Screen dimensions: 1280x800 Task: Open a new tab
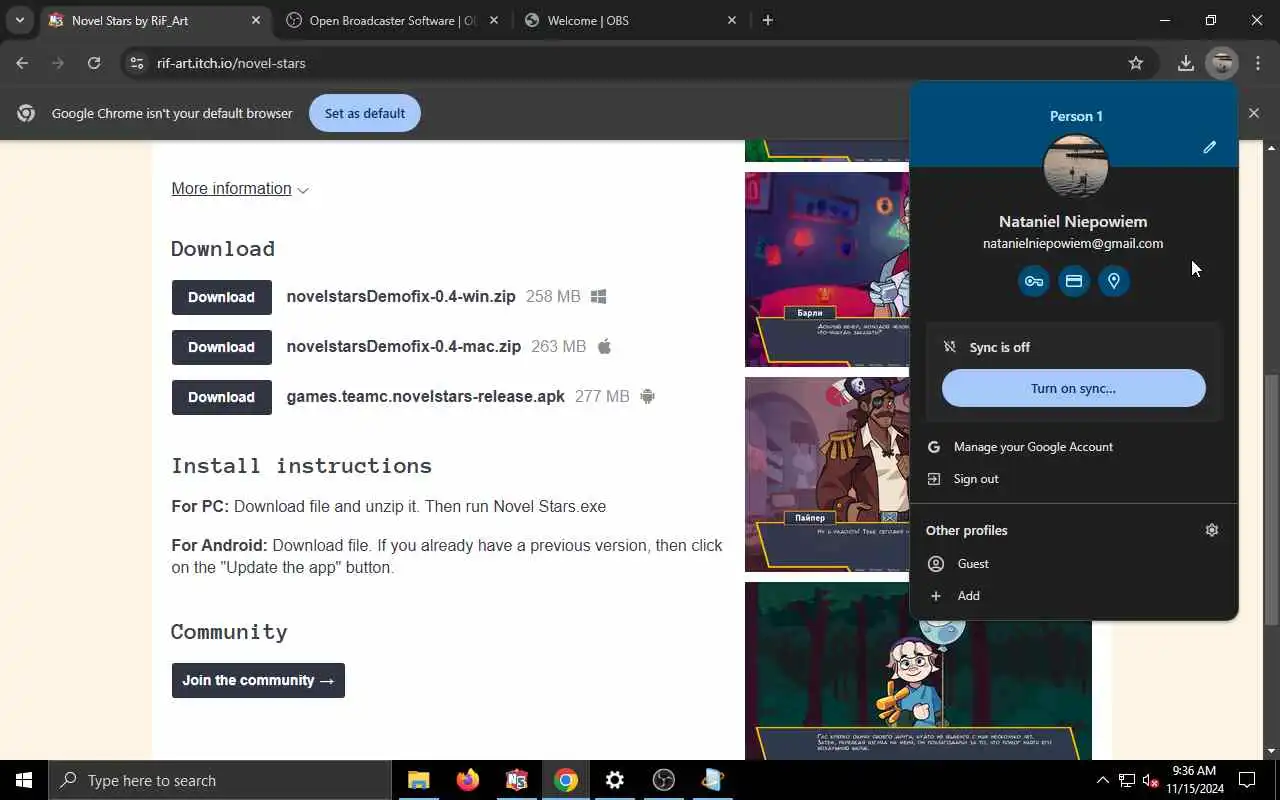(767, 20)
